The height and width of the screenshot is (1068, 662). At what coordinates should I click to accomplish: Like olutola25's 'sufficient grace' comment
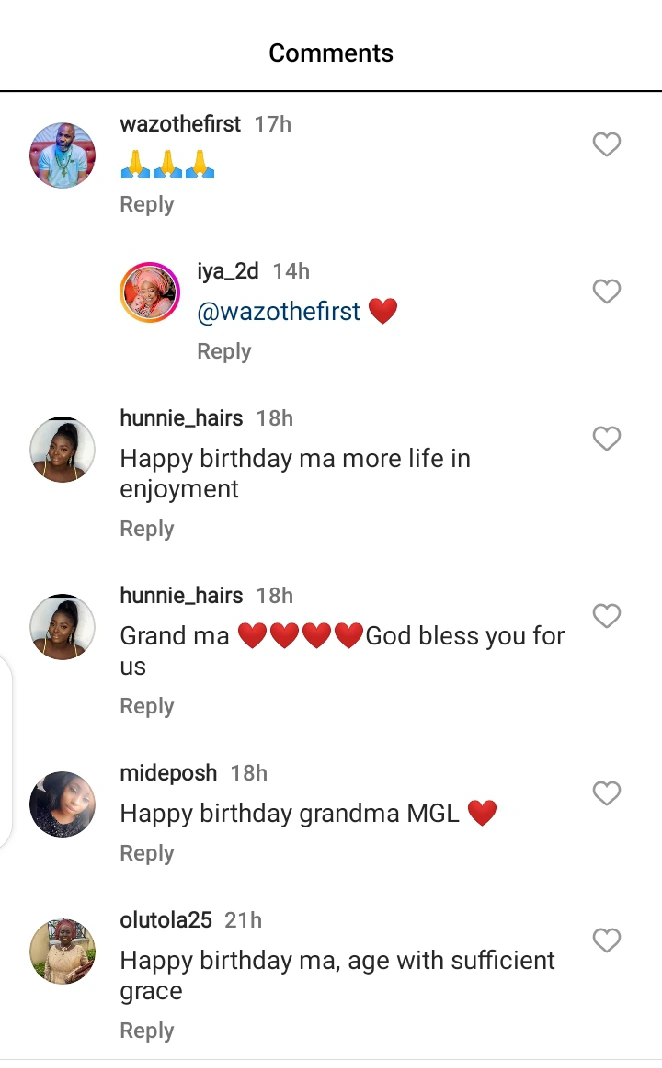coord(607,941)
